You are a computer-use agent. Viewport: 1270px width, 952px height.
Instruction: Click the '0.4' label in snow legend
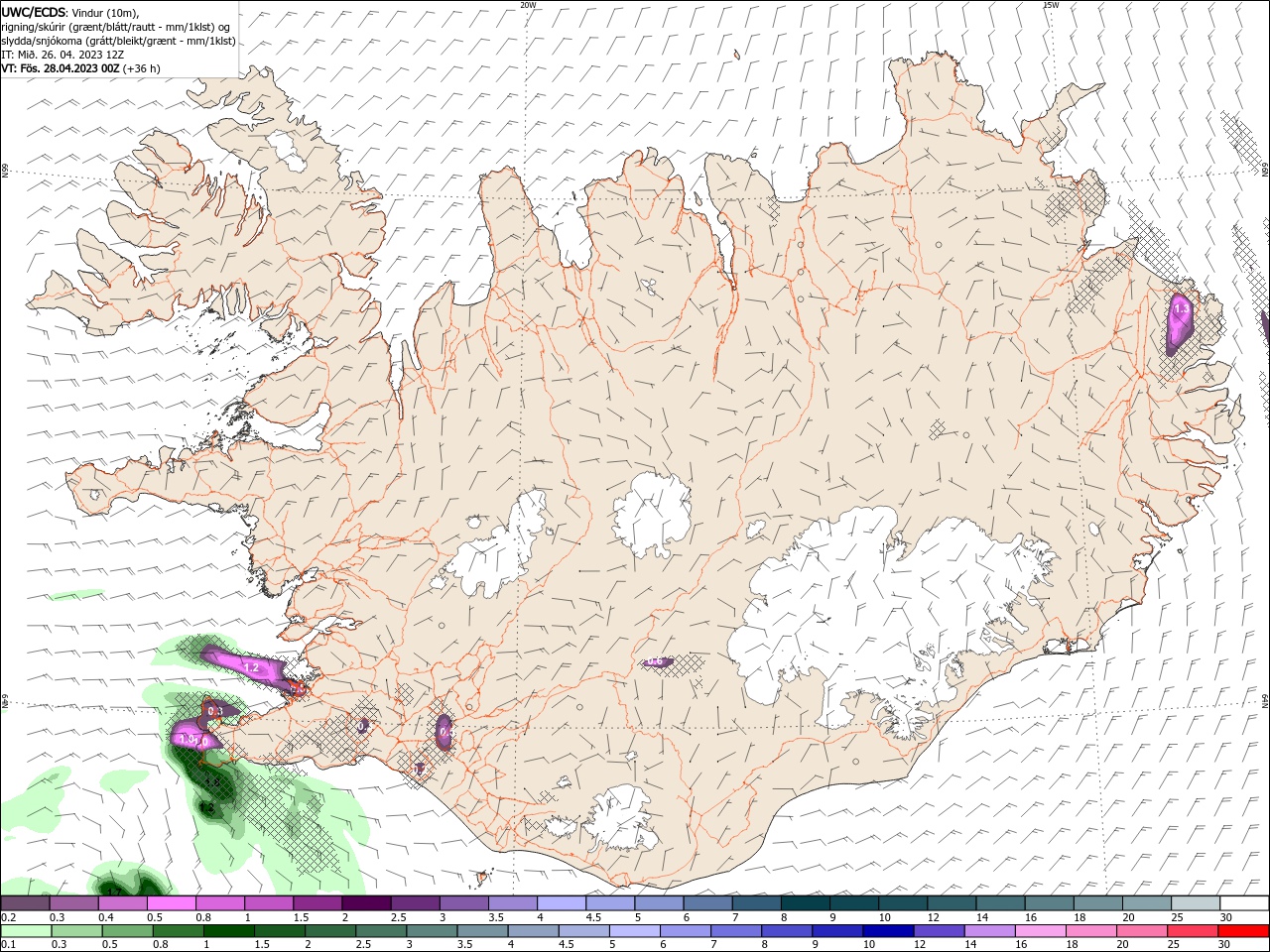(x=106, y=918)
